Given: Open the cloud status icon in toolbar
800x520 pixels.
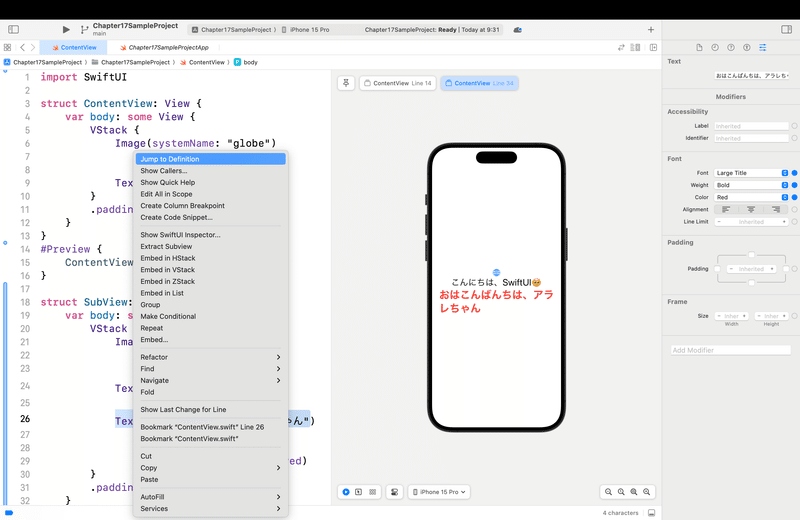Looking at the screenshot, I should pyautogui.click(x=517, y=30).
